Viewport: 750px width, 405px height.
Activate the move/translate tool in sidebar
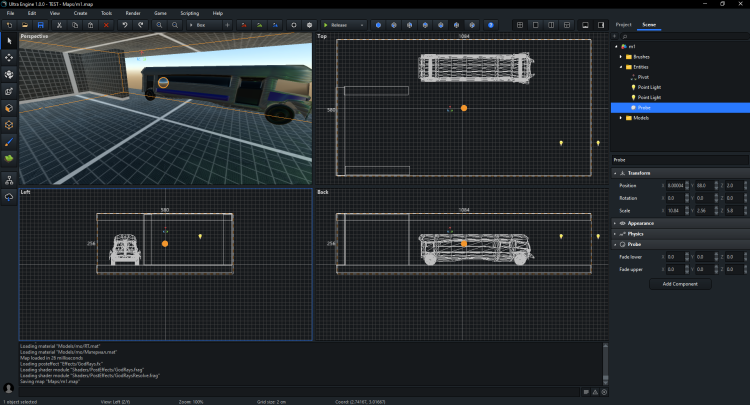tap(9, 57)
